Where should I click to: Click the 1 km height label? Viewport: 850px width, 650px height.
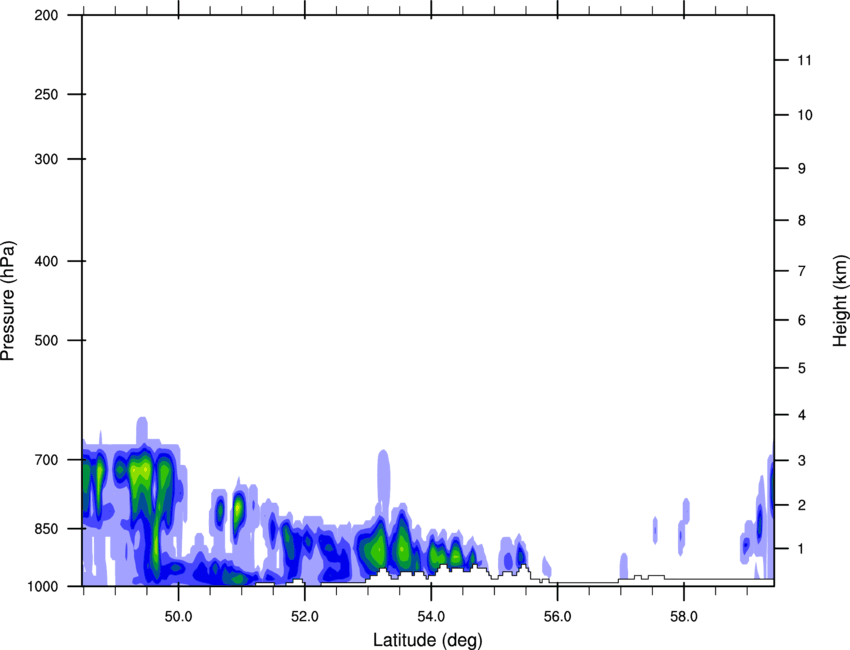click(x=801, y=549)
